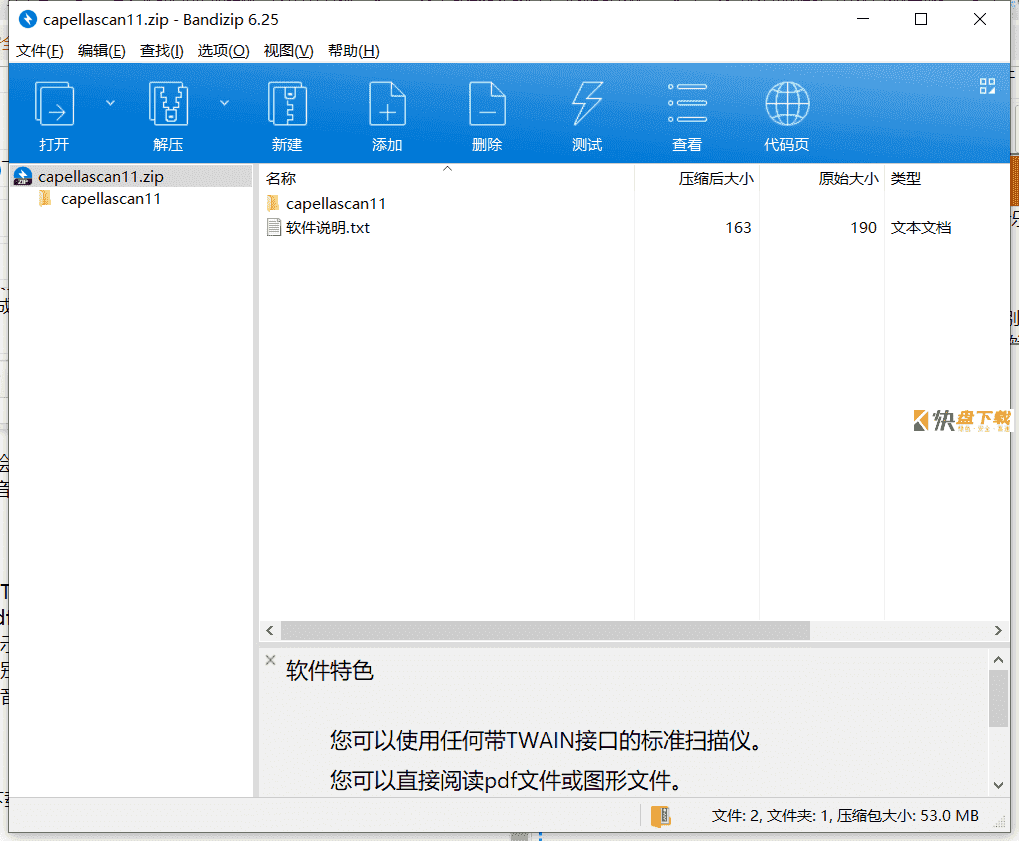This screenshot has width=1019, height=841.
Task: Click the zip icon beside capellascan11.zip
Action: (x=23, y=176)
